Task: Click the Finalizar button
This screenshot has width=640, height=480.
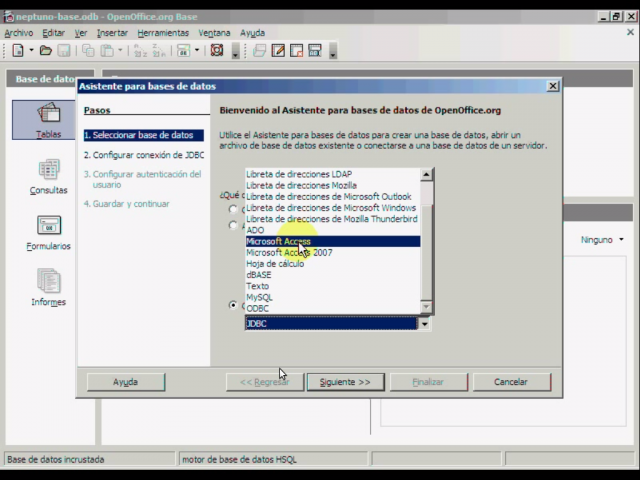Action: (x=428, y=382)
